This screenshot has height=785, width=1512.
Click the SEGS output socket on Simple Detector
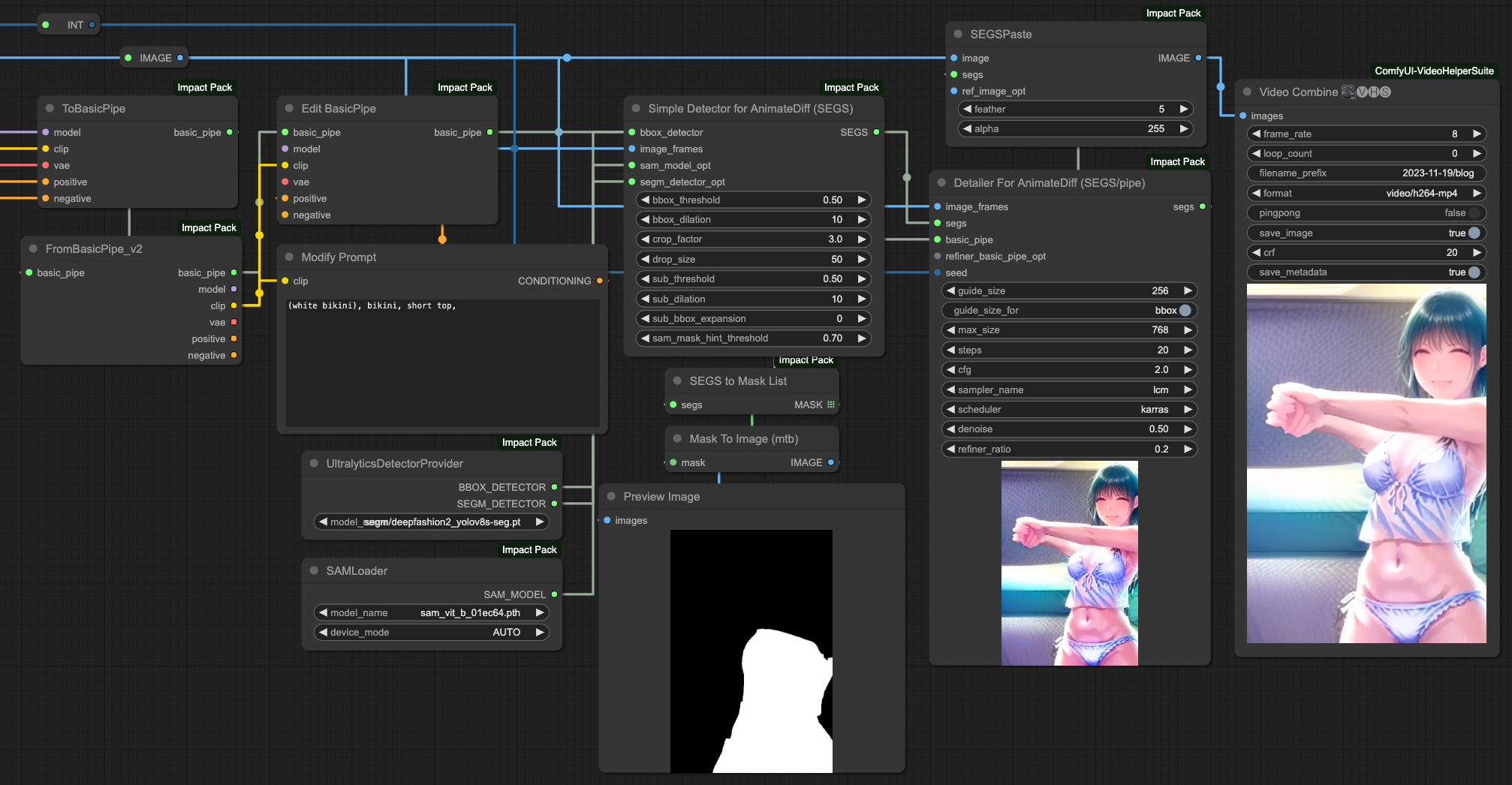[x=876, y=132]
